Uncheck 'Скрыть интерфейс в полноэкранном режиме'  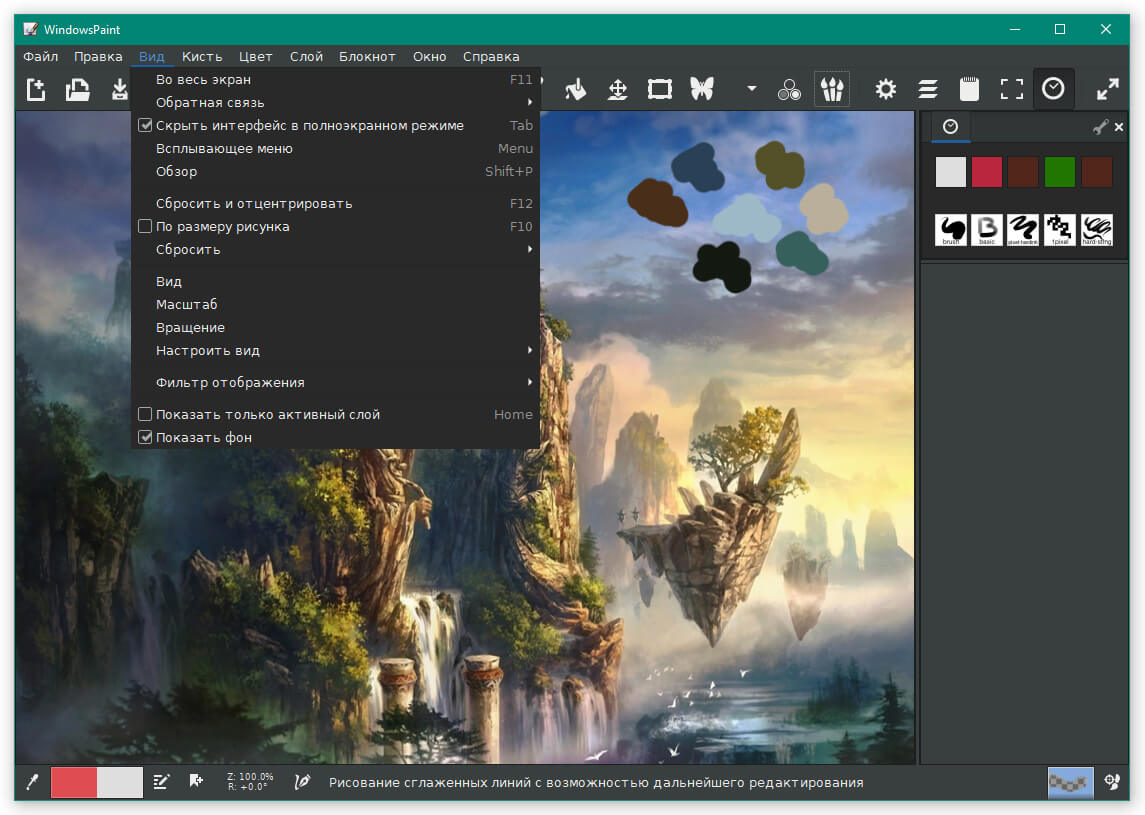(145, 126)
